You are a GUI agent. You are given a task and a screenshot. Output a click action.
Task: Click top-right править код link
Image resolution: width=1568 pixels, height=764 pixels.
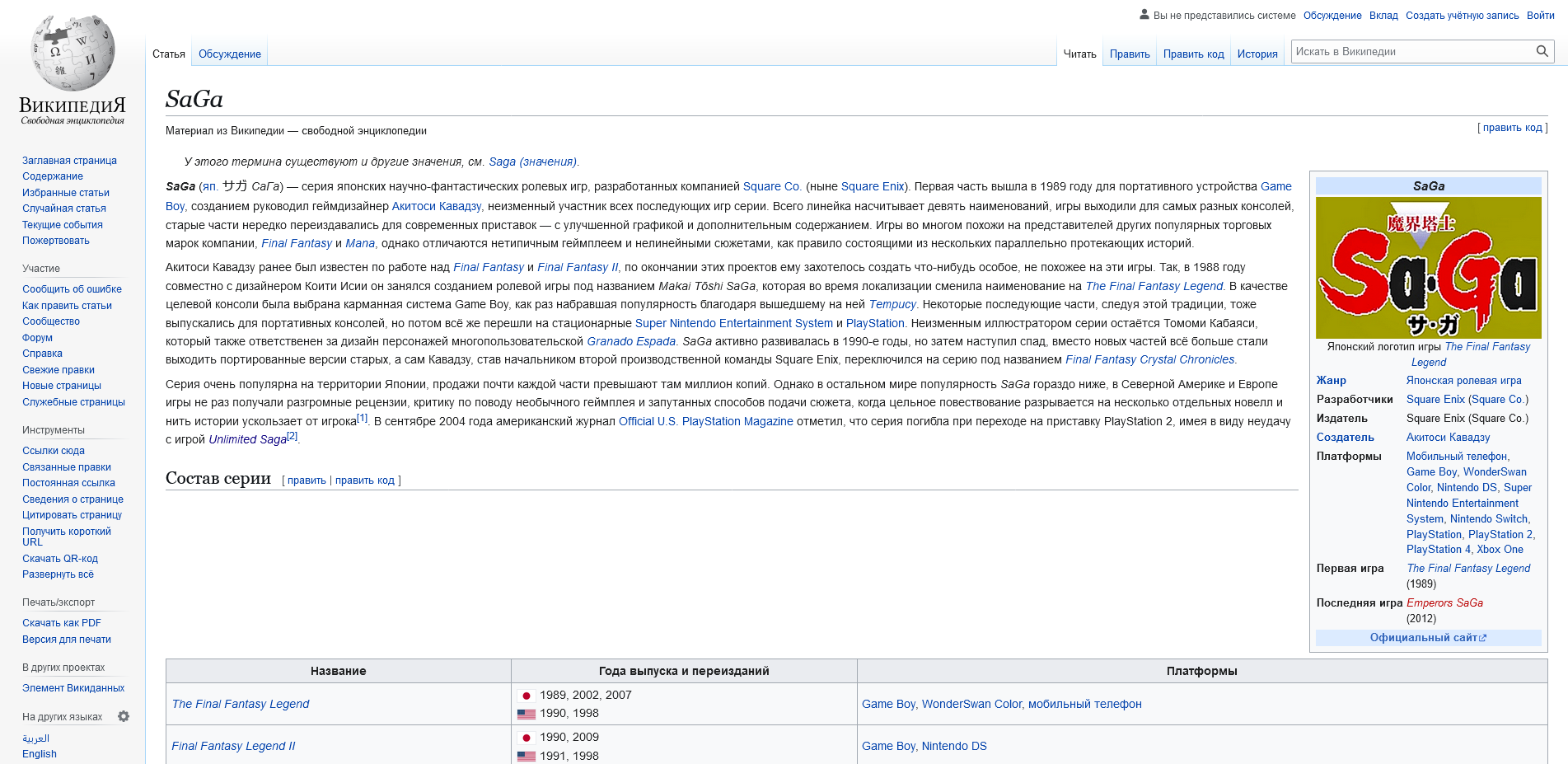(1513, 128)
